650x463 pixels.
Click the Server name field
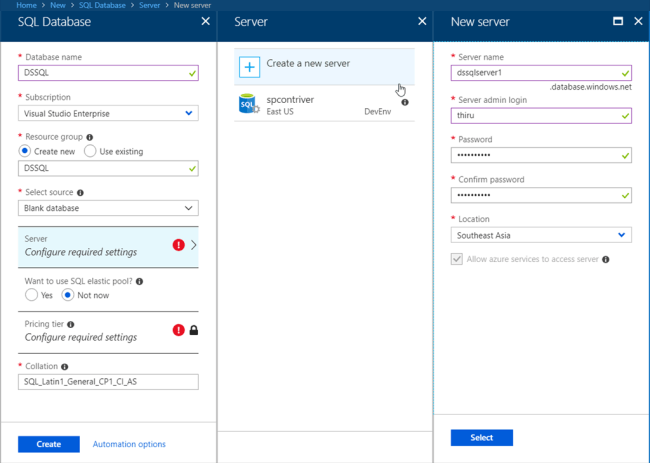[x=541, y=73]
